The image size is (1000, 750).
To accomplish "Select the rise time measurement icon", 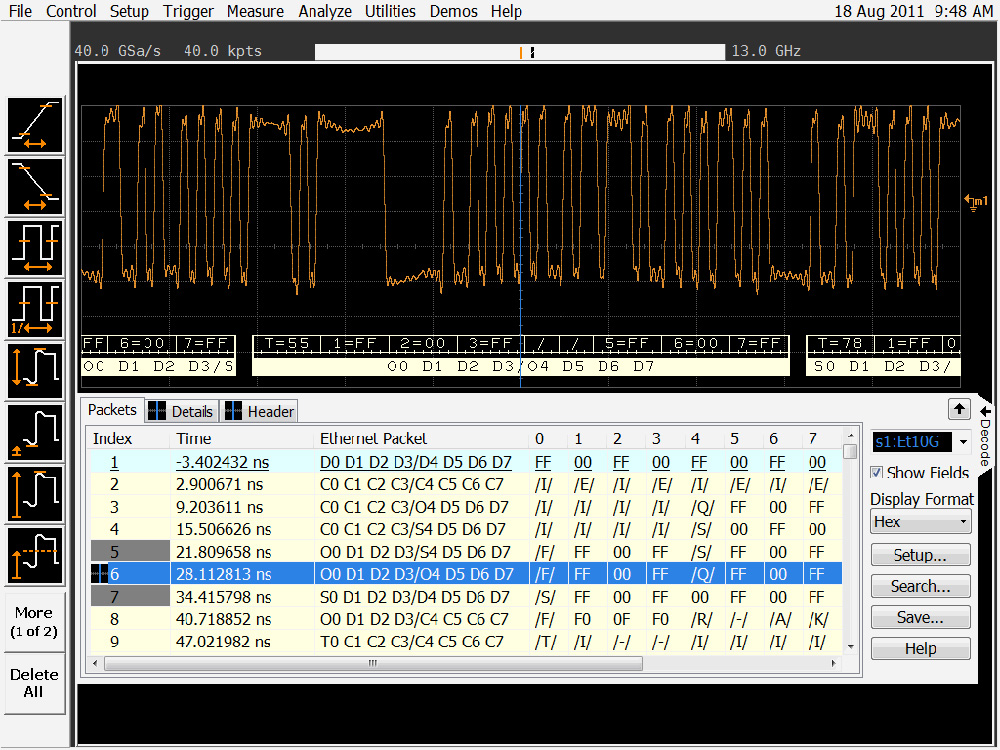I will 35,125.
